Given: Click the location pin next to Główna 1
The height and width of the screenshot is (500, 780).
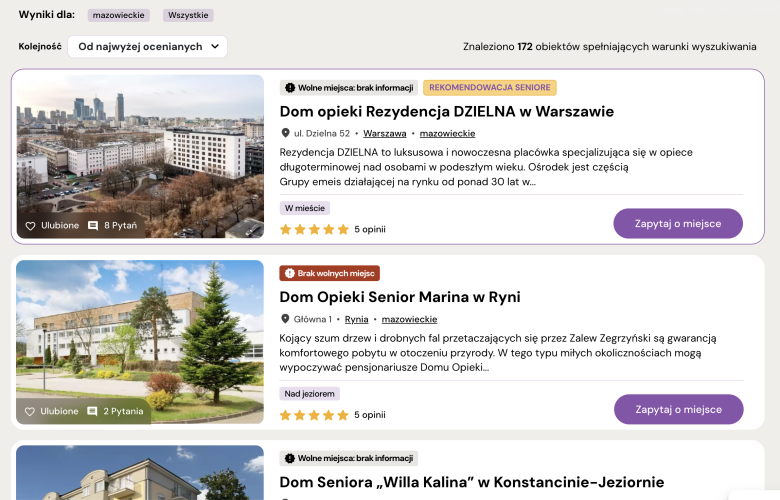Looking at the screenshot, I should (x=285, y=319).
